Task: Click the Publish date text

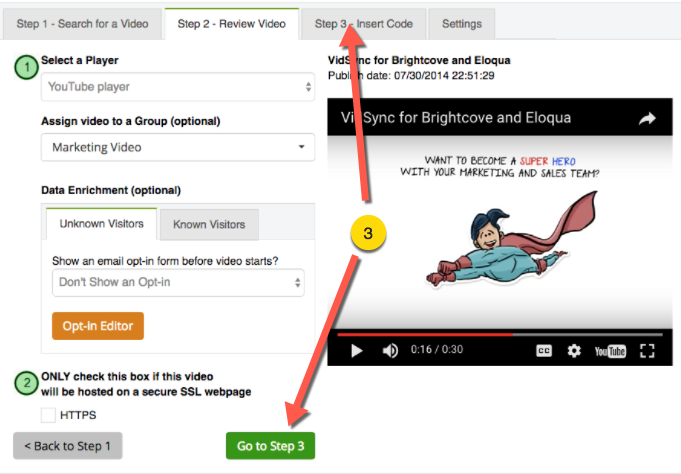Action: pyautogui.click(x=411, y=76)
